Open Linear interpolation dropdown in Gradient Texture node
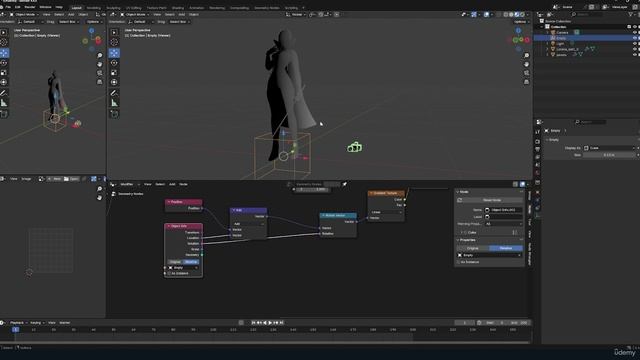640x360 pixels. point(386,212)
